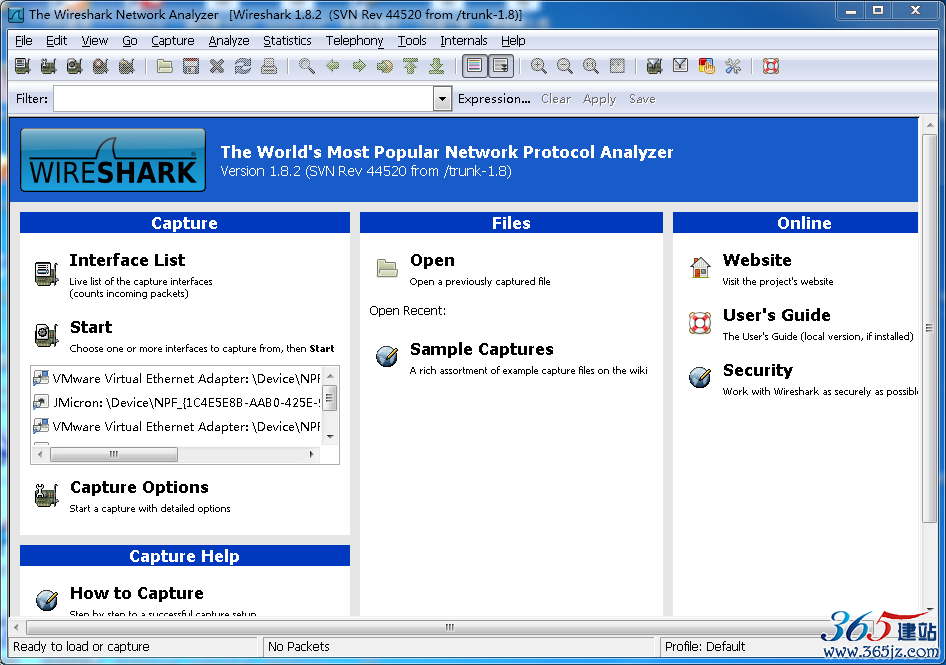Expand the Filter history dropdown
Screen dimensions: 946x665
(x=442, y=98)
